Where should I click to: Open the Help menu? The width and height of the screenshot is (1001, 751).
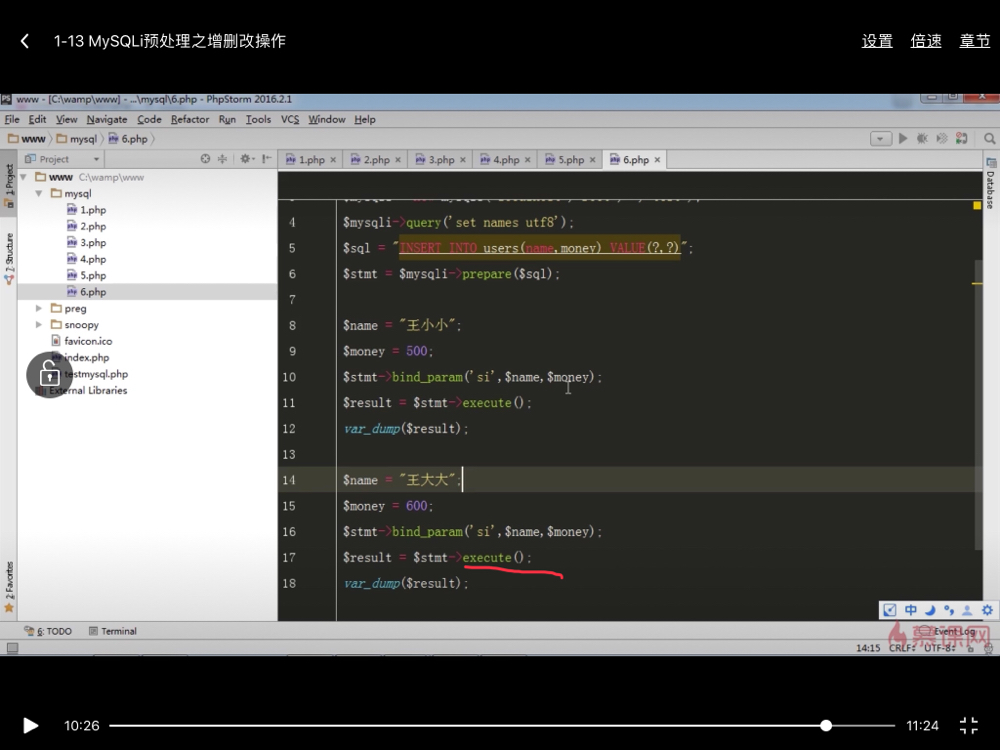click(365, 119)
